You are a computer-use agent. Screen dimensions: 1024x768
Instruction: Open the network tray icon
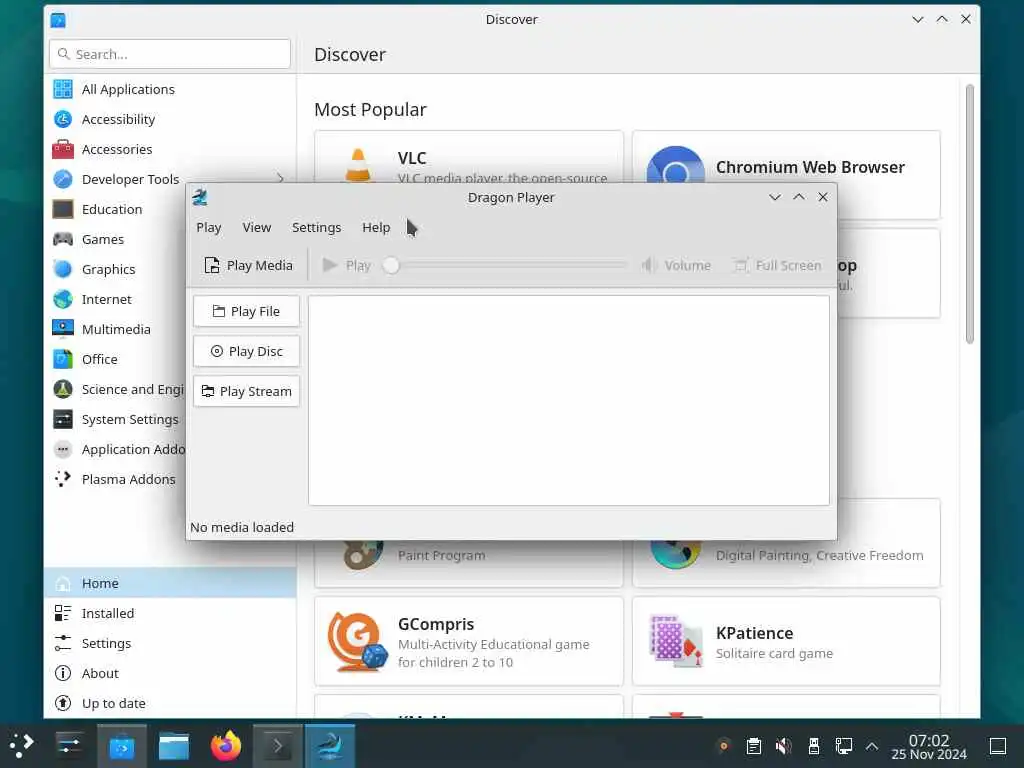[x=843, y=745]
